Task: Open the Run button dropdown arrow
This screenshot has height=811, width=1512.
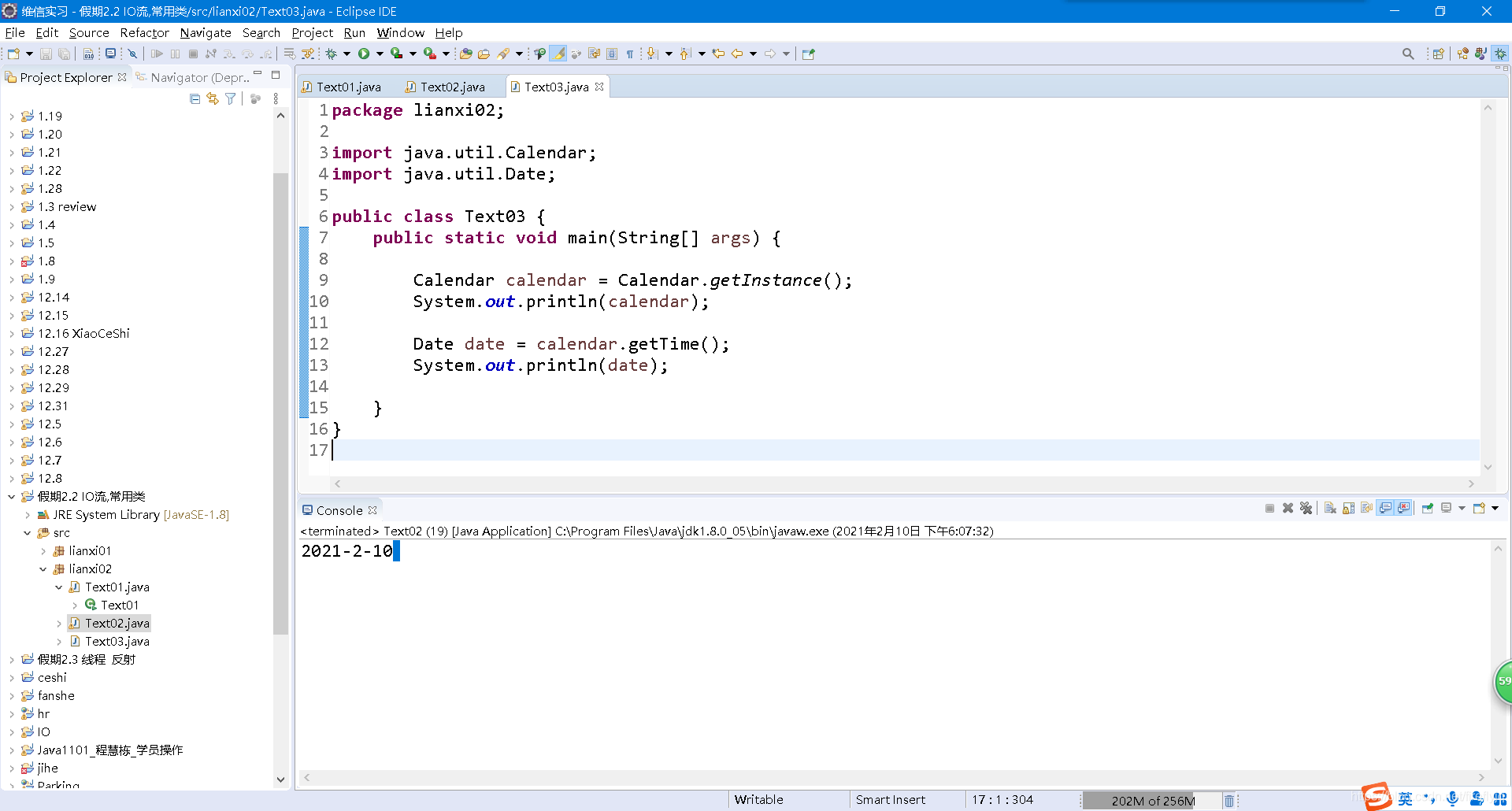Action: point(380,54)
